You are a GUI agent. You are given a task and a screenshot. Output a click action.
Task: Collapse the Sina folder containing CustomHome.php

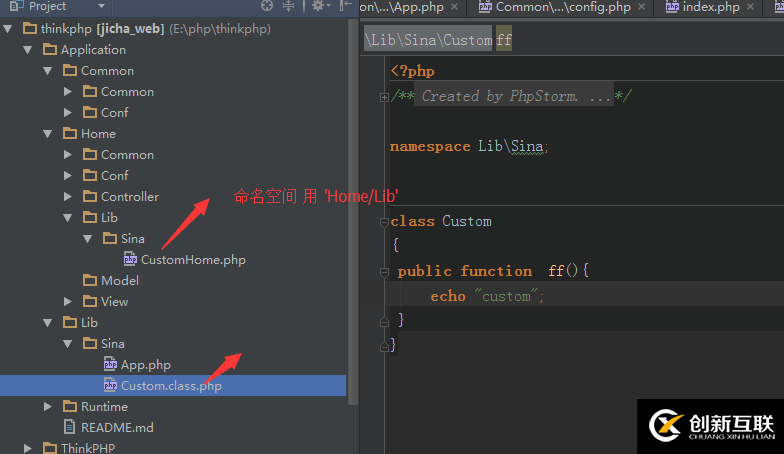(x=88, y=239)
